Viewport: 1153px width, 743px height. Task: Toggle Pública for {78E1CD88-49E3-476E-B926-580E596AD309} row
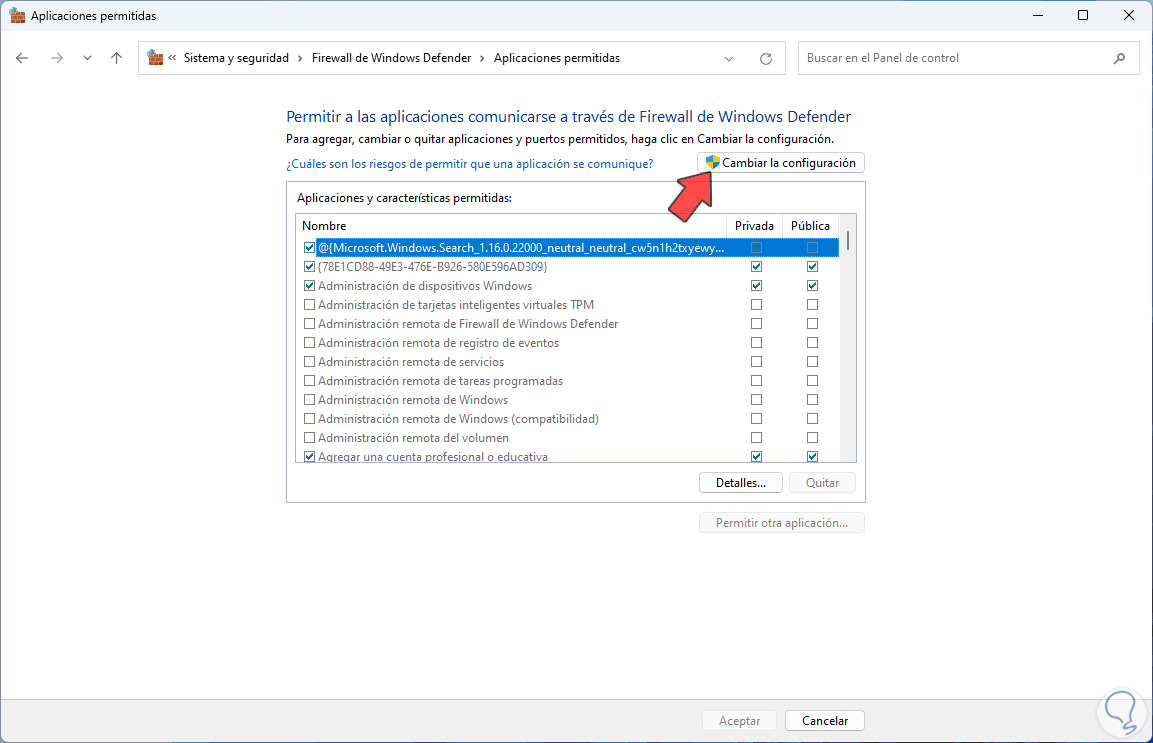click(x=812, y=266)
